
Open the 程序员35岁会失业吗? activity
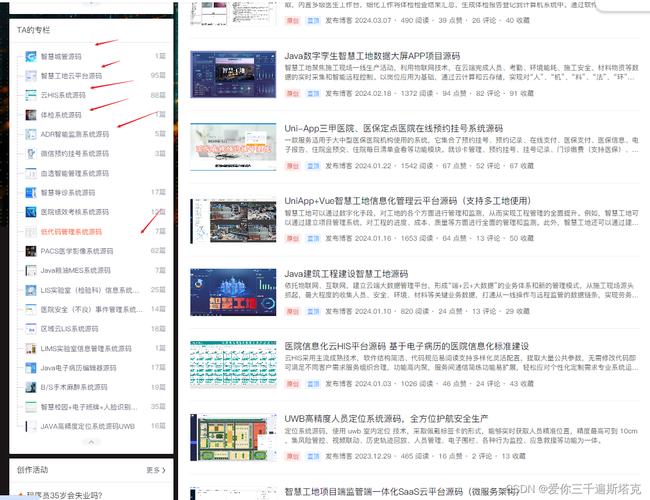pos(64,495)
